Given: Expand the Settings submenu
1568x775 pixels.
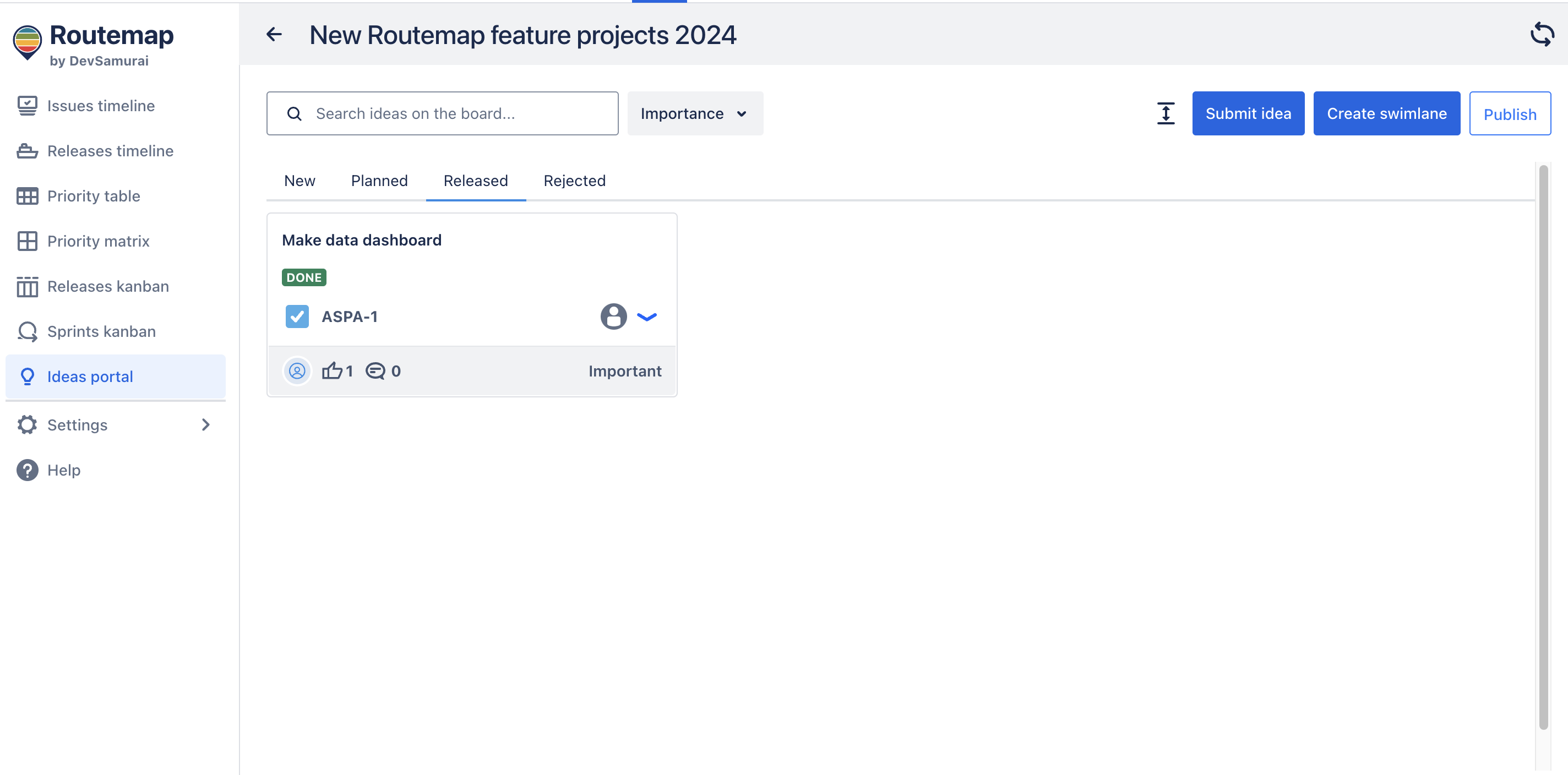Looking at the screenshot, I should pos(206,425).
